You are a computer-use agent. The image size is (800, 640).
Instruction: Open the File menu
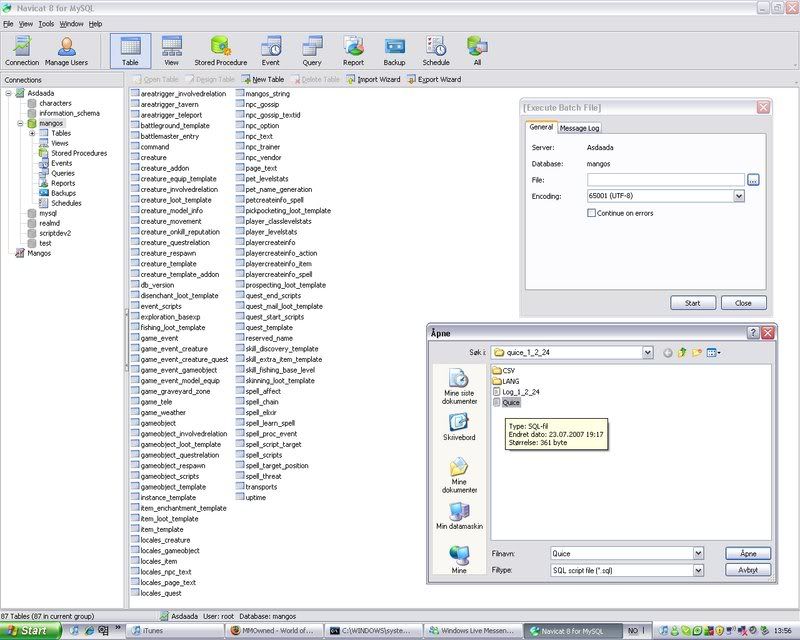click(8, 24)
